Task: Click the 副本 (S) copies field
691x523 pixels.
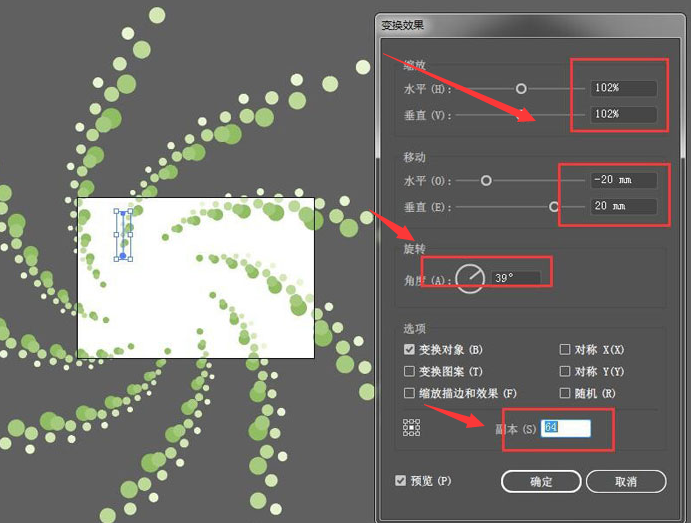Action: coord(566,428)
